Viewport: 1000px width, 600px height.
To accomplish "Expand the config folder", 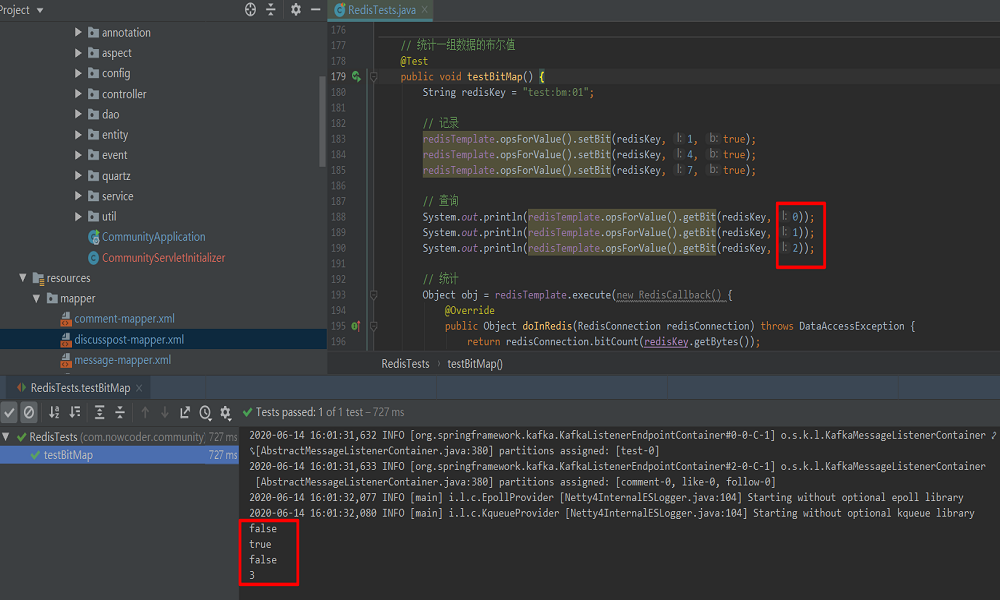I will coord(78,73).
